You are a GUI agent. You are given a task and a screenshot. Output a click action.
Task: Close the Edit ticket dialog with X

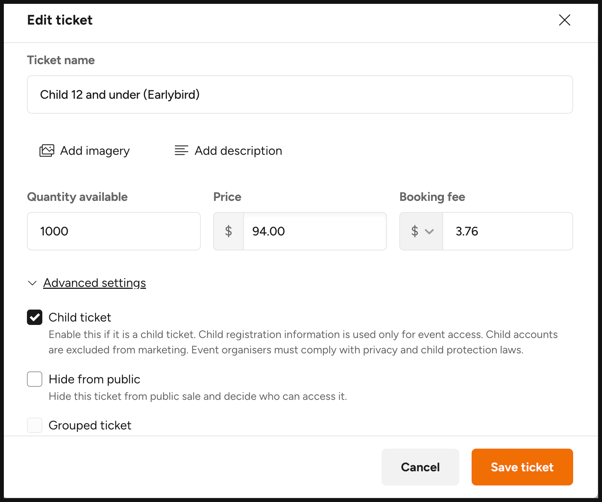564,20
